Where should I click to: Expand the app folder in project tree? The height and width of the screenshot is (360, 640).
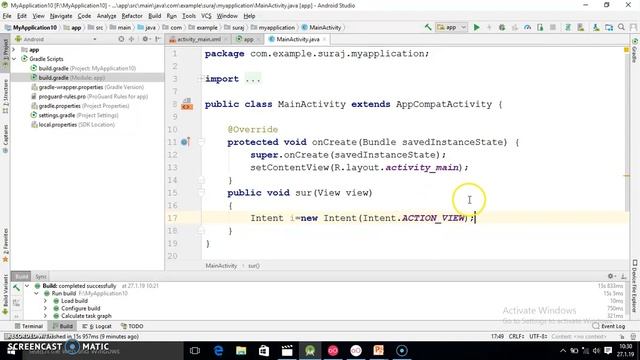(14, 49)
